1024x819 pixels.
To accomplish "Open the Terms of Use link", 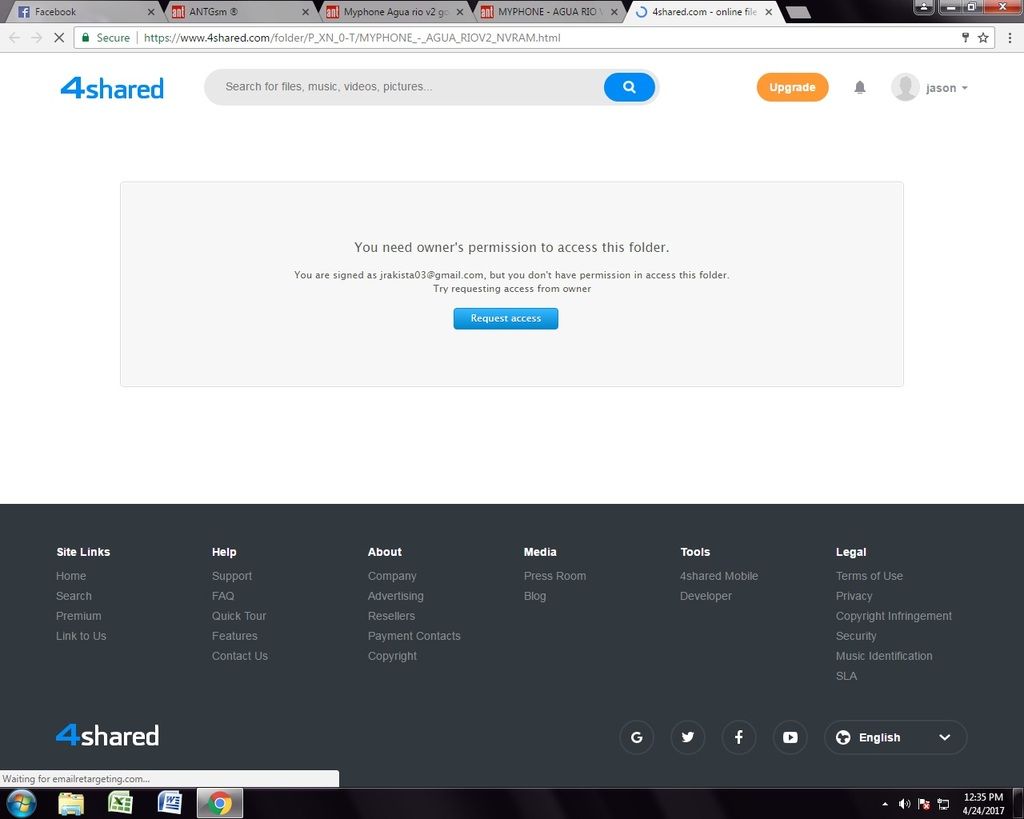I will click(869, 576).
